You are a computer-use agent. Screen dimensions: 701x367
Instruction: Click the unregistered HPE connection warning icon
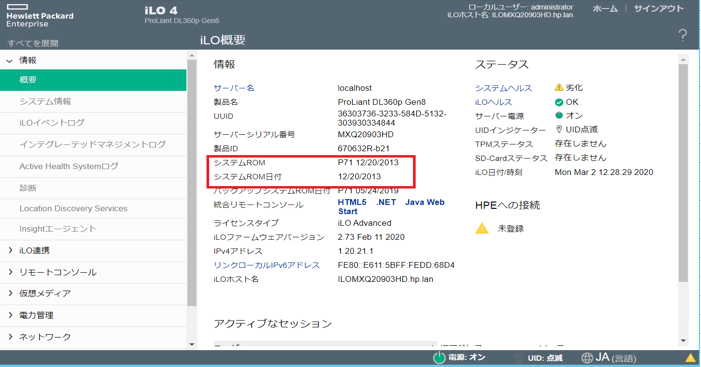pos(482,228)
